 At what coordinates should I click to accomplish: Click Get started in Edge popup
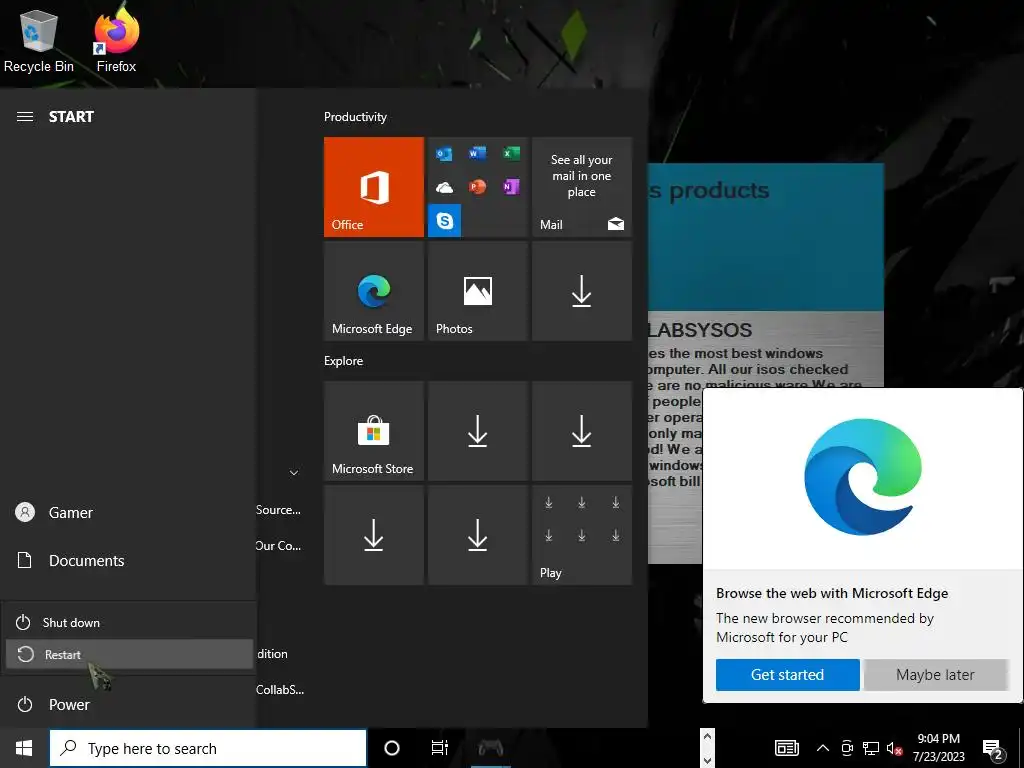pyautogui.click(x=788, y=675)
